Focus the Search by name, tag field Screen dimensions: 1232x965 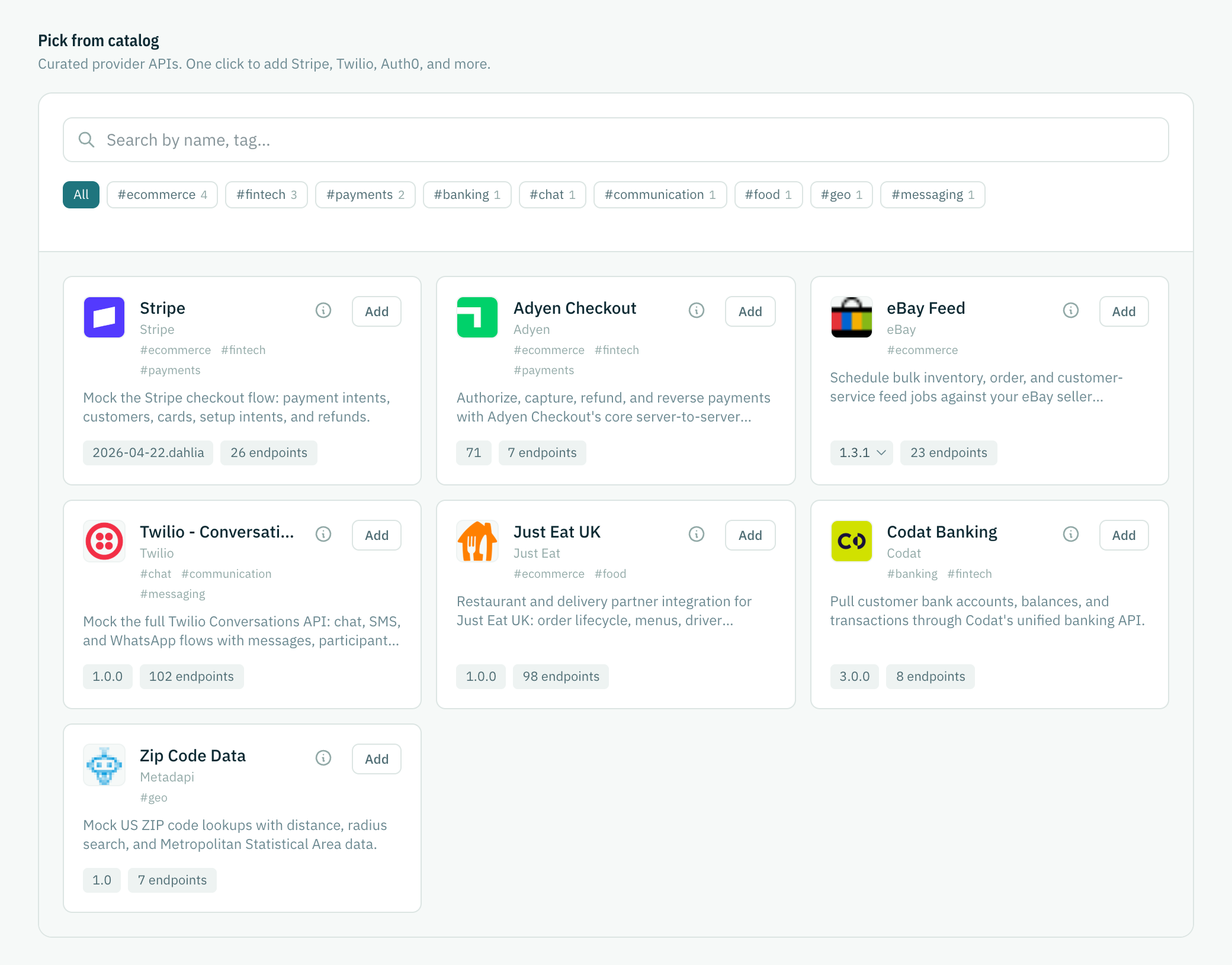pos(616,140)
